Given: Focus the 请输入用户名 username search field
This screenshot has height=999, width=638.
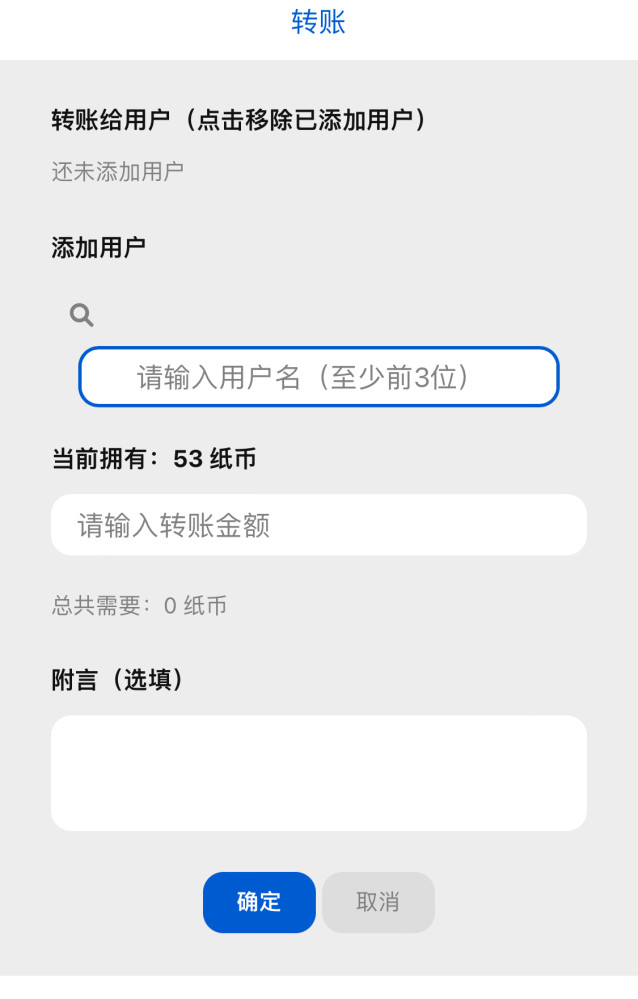Looking at the screenshot, I should click(319, 377).
